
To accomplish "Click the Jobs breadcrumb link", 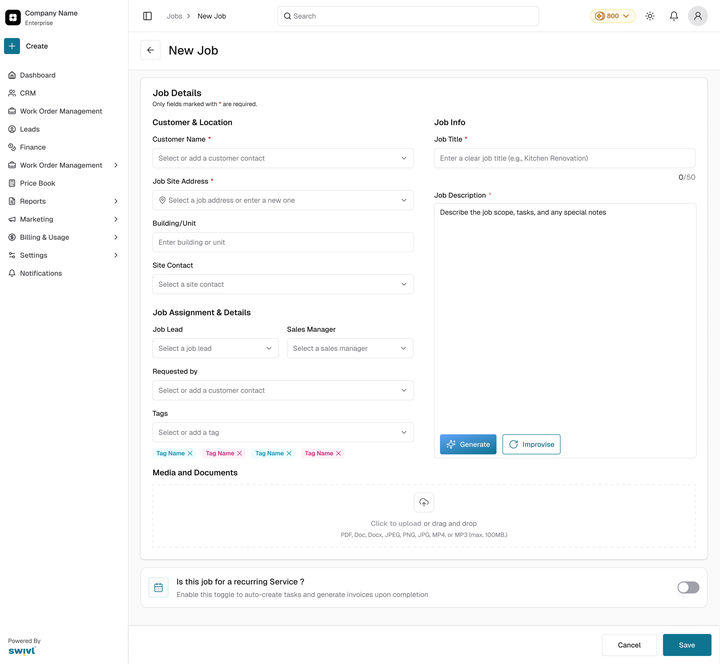I will tap(174, 16).
